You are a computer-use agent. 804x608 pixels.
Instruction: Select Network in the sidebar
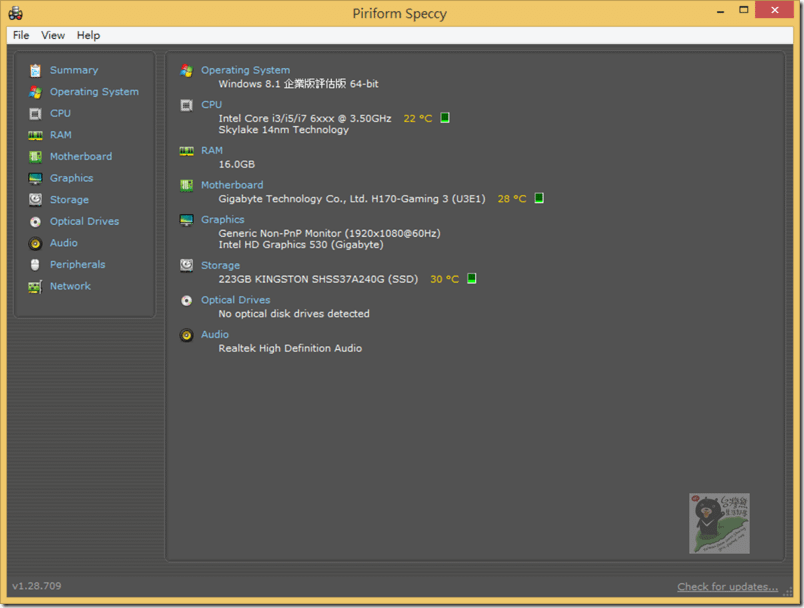(70, 286)
